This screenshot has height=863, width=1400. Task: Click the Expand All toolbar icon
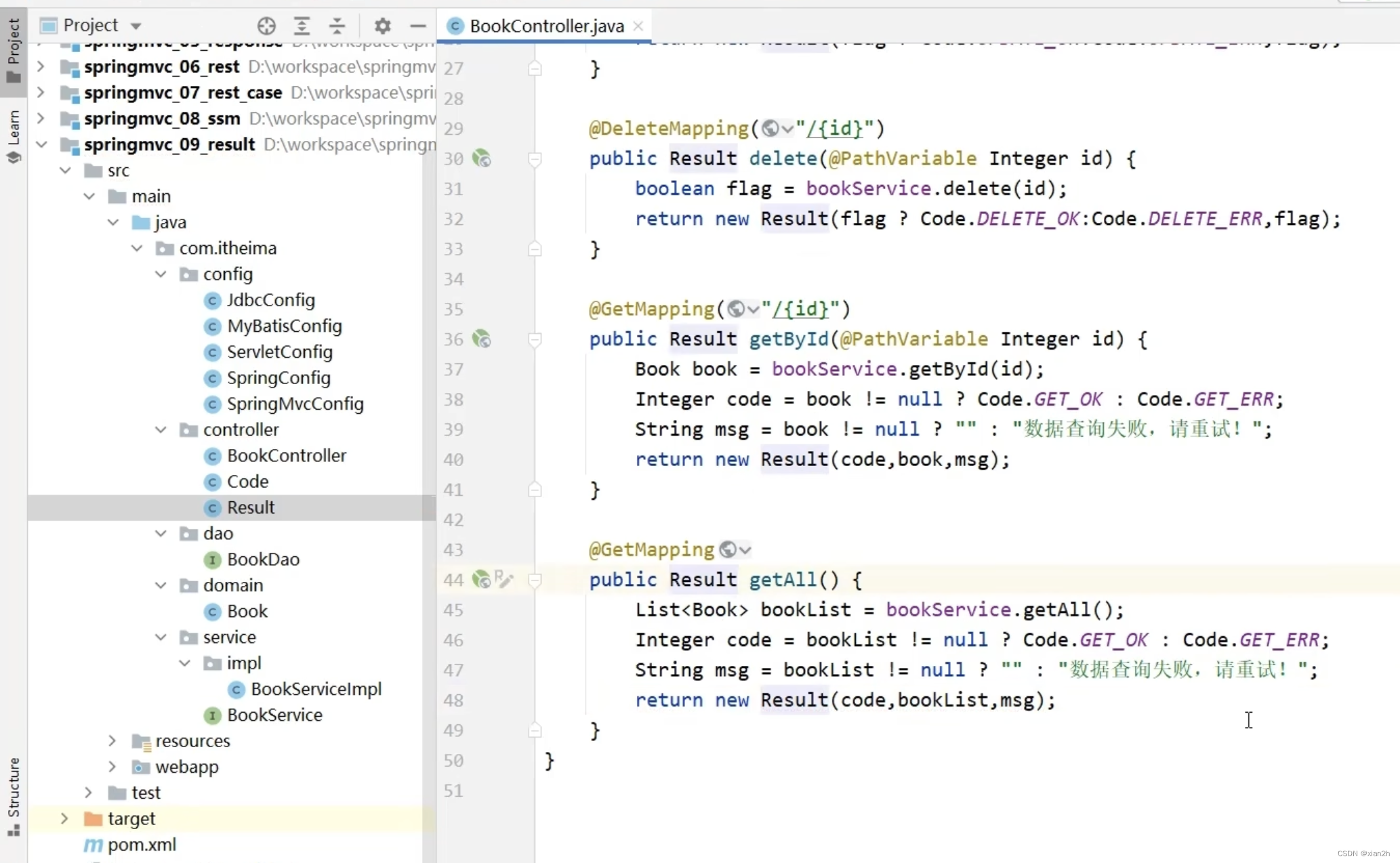click(x=302, y=26)
